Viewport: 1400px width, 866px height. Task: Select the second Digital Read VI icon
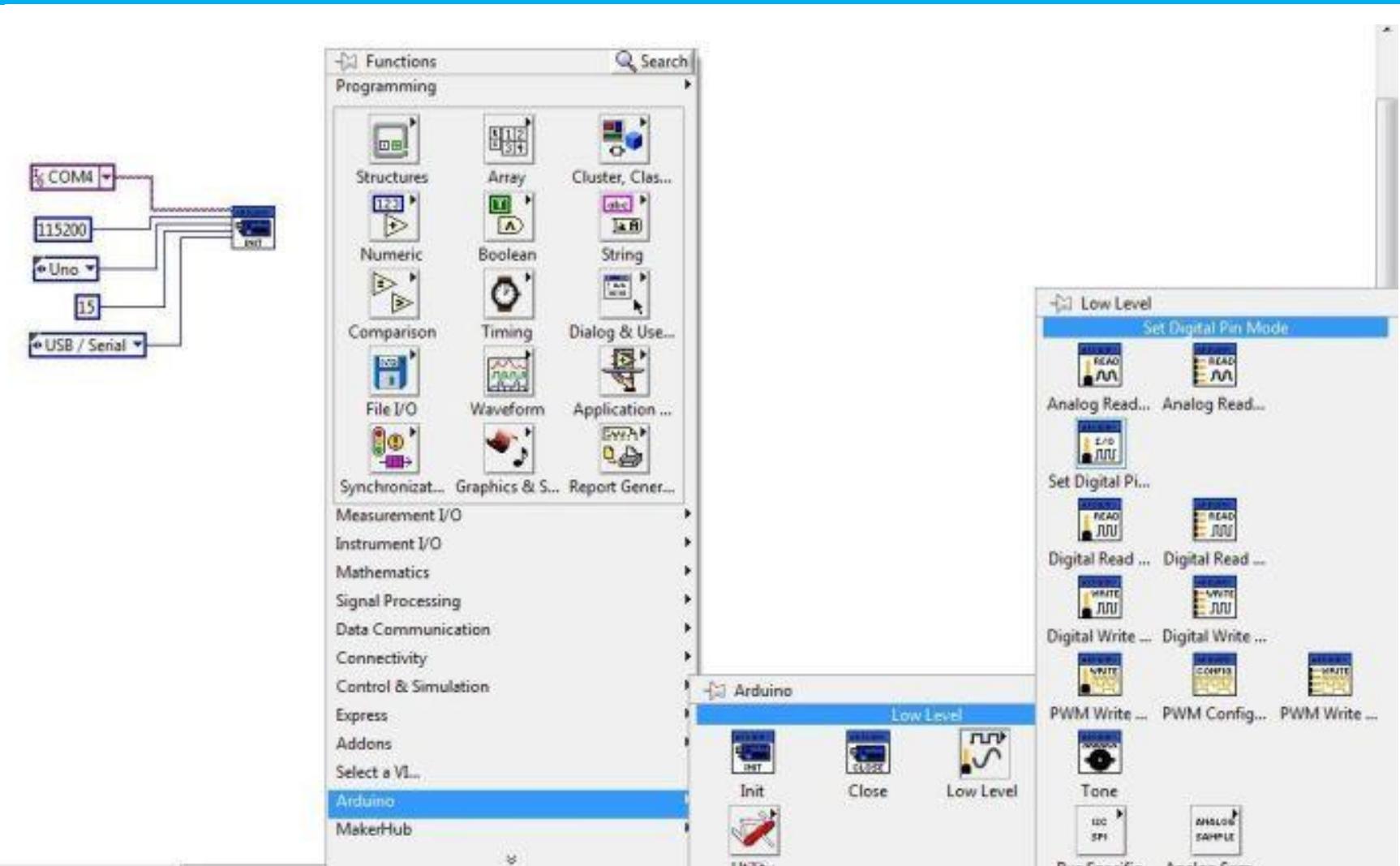1214,521
